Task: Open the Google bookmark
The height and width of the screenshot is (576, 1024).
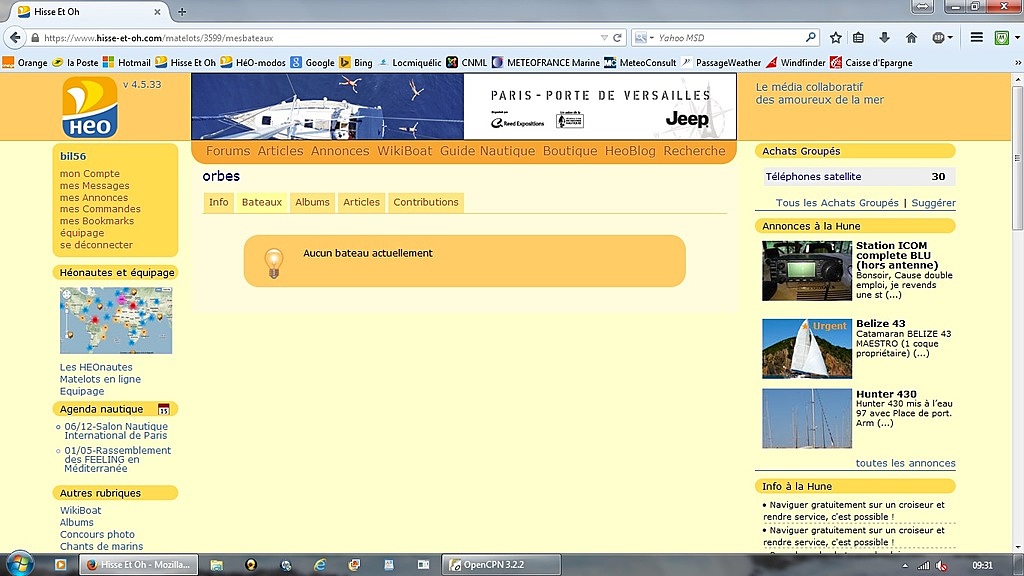Action: point(313,63)
